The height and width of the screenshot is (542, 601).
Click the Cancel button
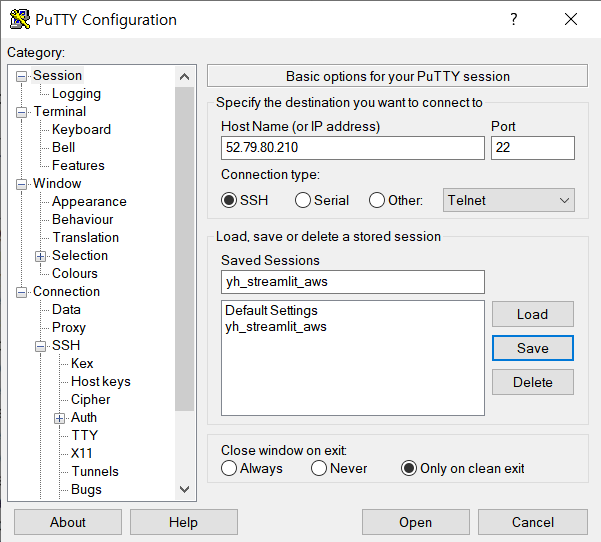click(533, 522)
